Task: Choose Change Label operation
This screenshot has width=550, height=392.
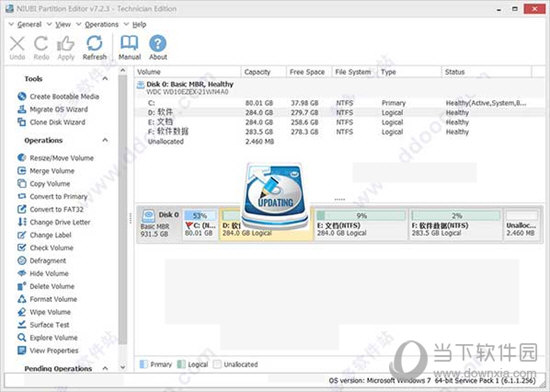Action: click(44, 235)
